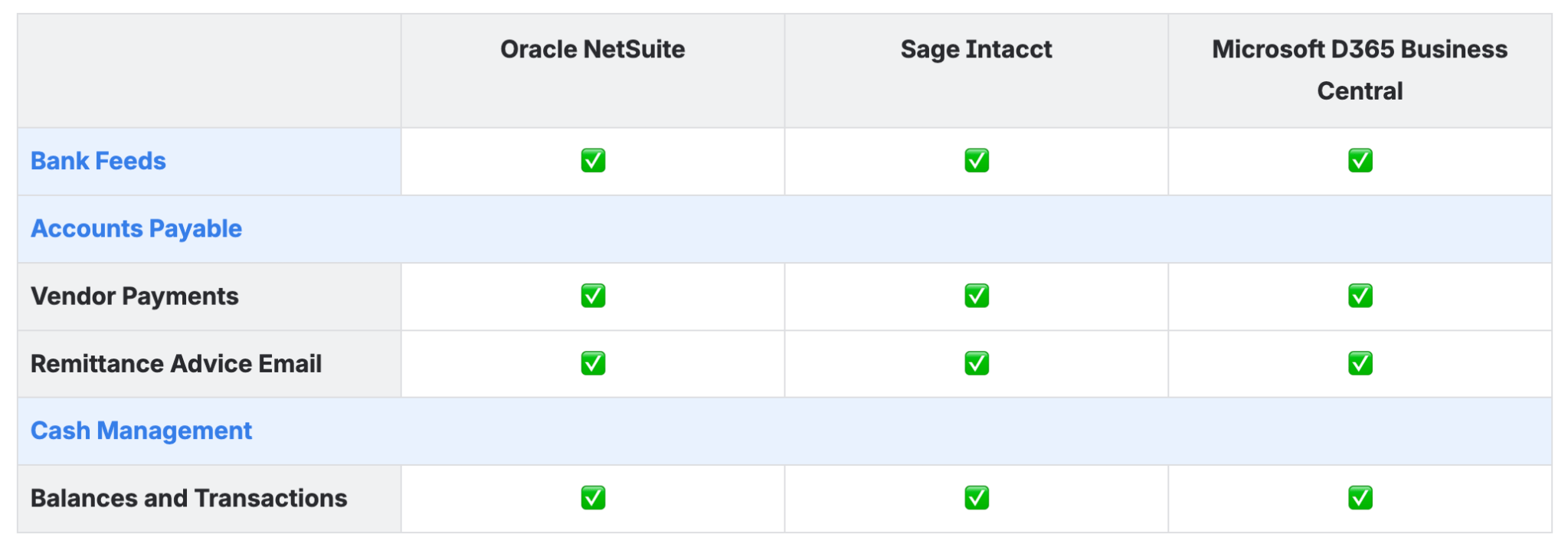Click Vendor Payments checkmark for Microsoft D365

[x=1360, y=296]
